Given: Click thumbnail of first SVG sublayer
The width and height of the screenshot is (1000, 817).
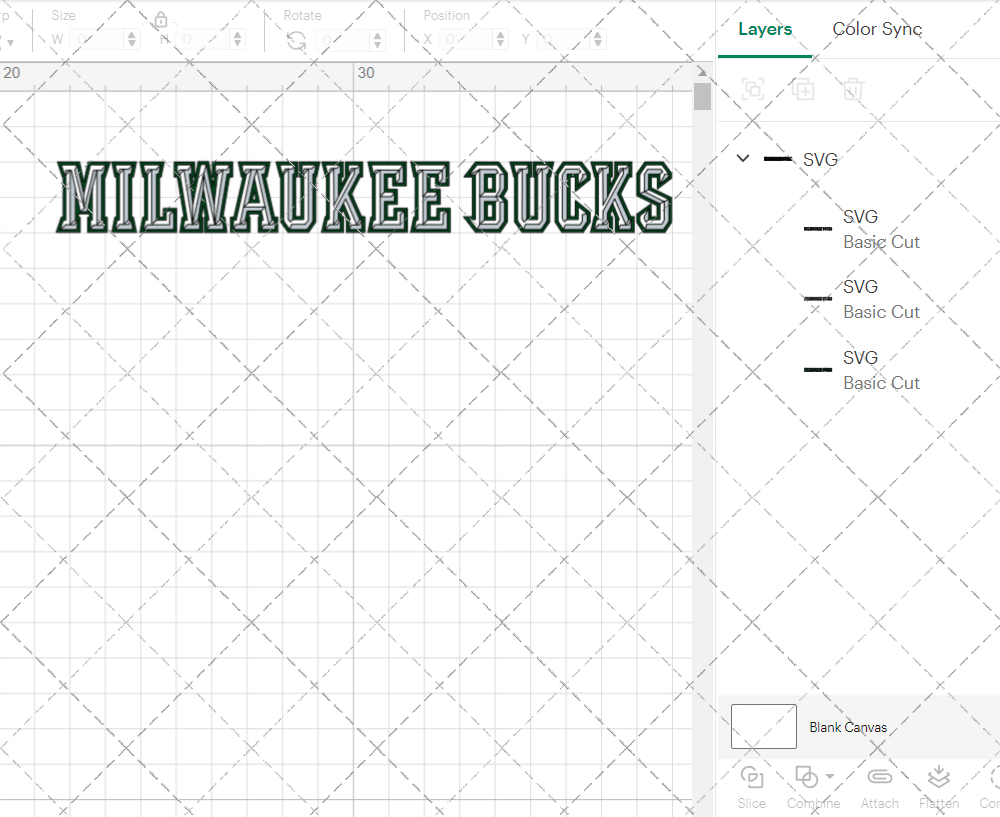Looking at the screenshot, I should (x=818, y=228).
